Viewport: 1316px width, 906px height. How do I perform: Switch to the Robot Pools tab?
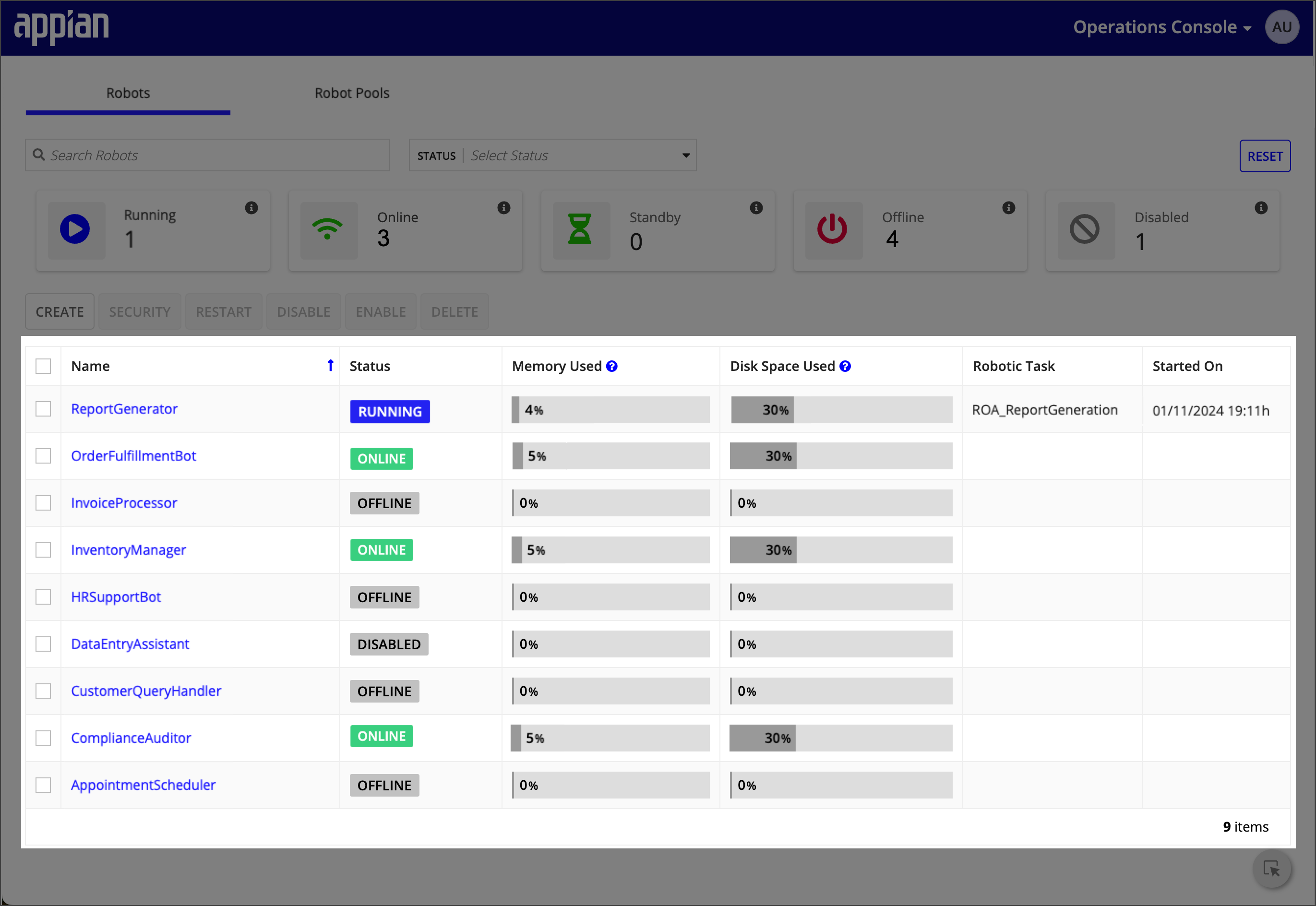(352, 93)
